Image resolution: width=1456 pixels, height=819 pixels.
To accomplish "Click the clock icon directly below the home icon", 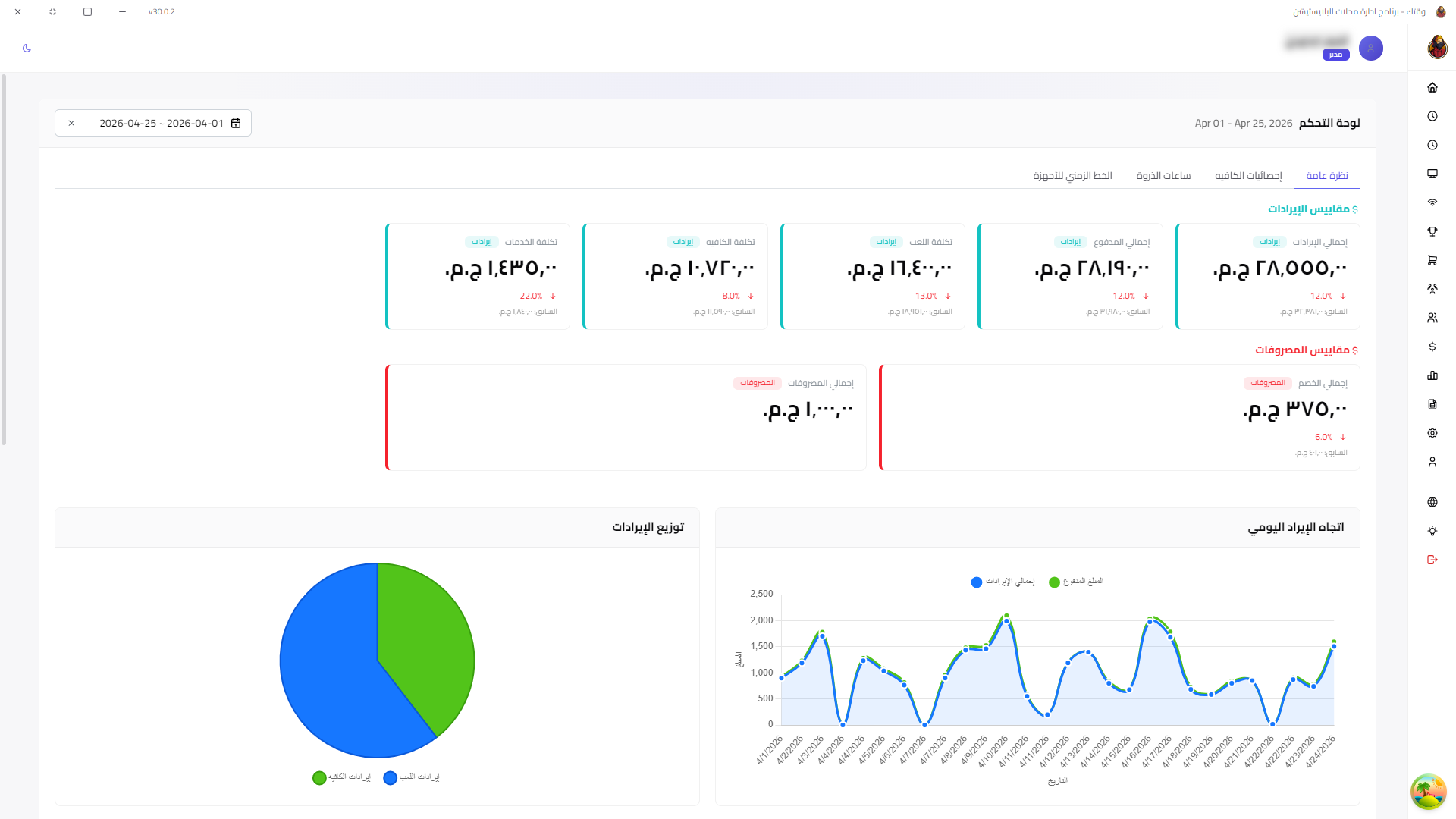I will [x=1432, y=116].
